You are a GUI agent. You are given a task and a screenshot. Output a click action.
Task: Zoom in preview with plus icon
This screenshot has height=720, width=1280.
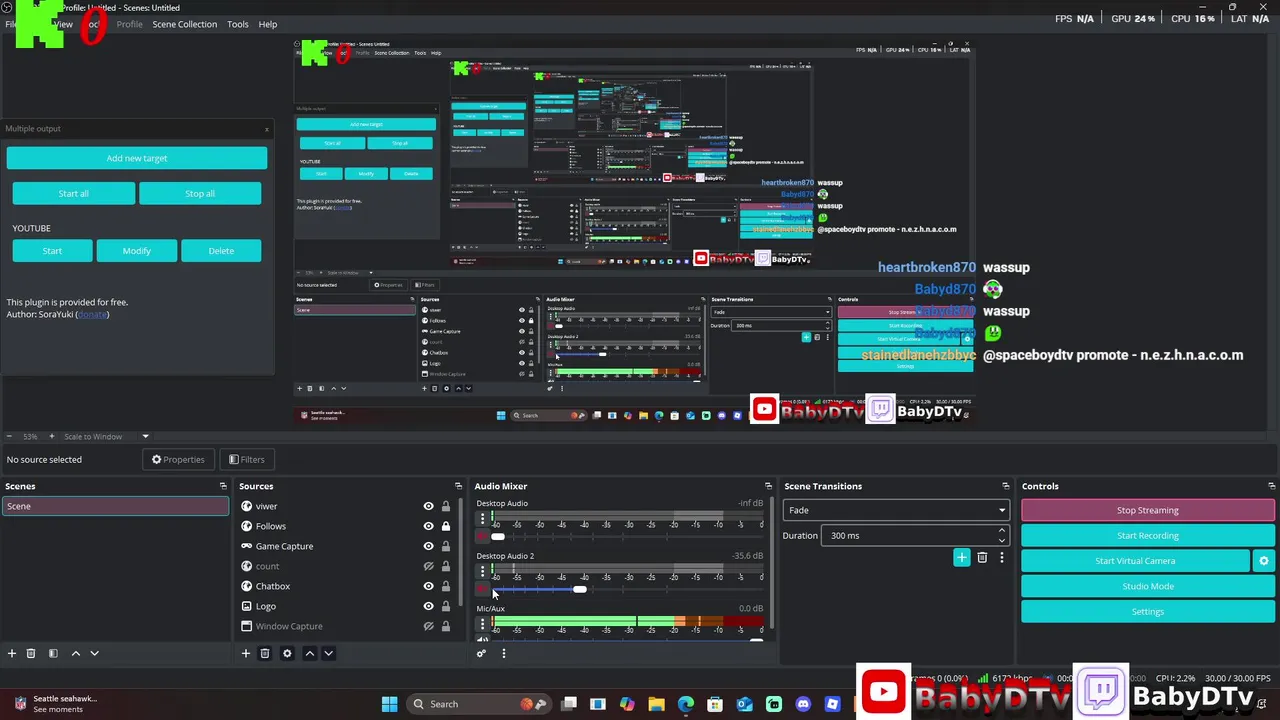pos(52,436)
